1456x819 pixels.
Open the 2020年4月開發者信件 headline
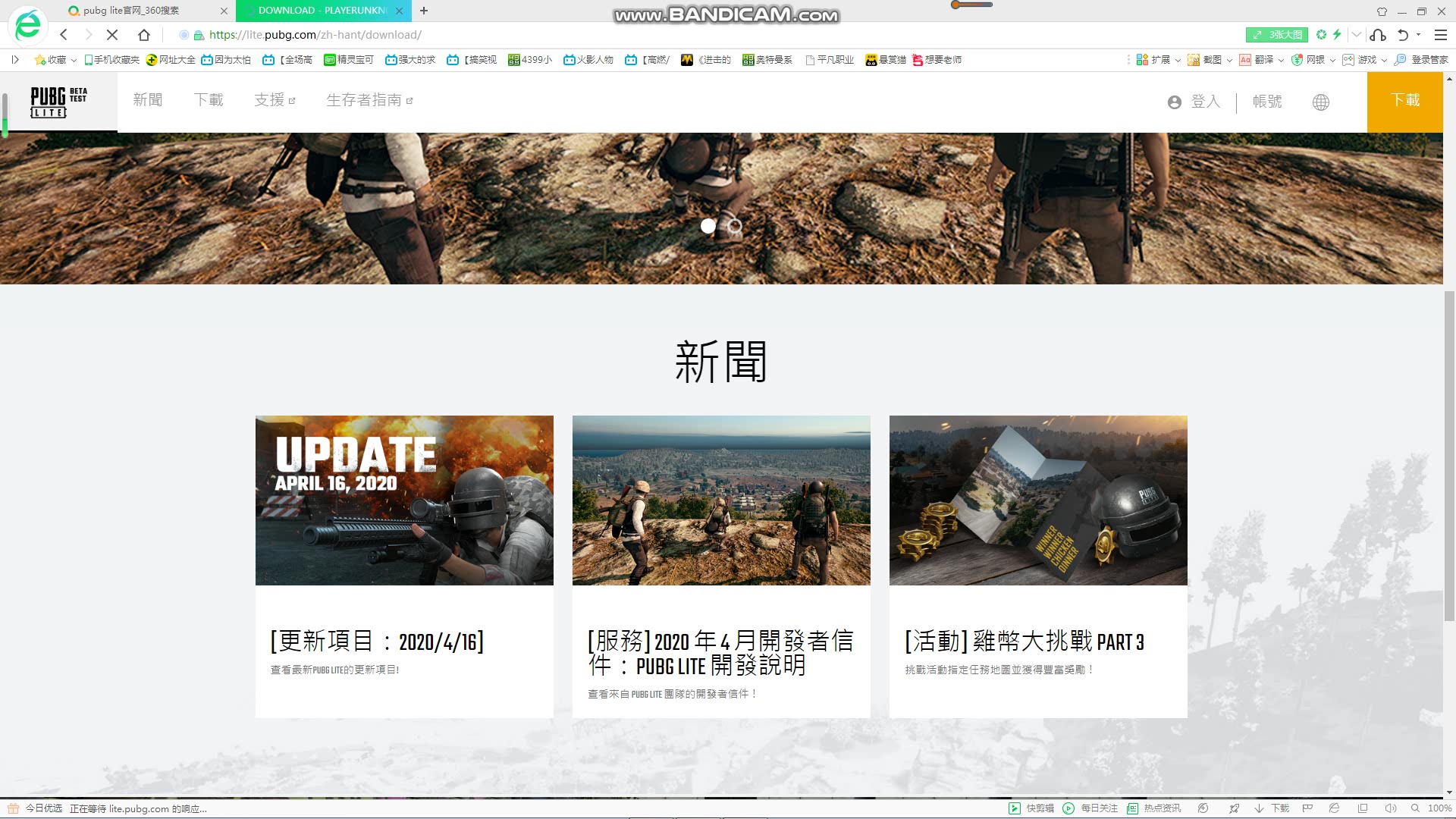[x=720, y=653]
